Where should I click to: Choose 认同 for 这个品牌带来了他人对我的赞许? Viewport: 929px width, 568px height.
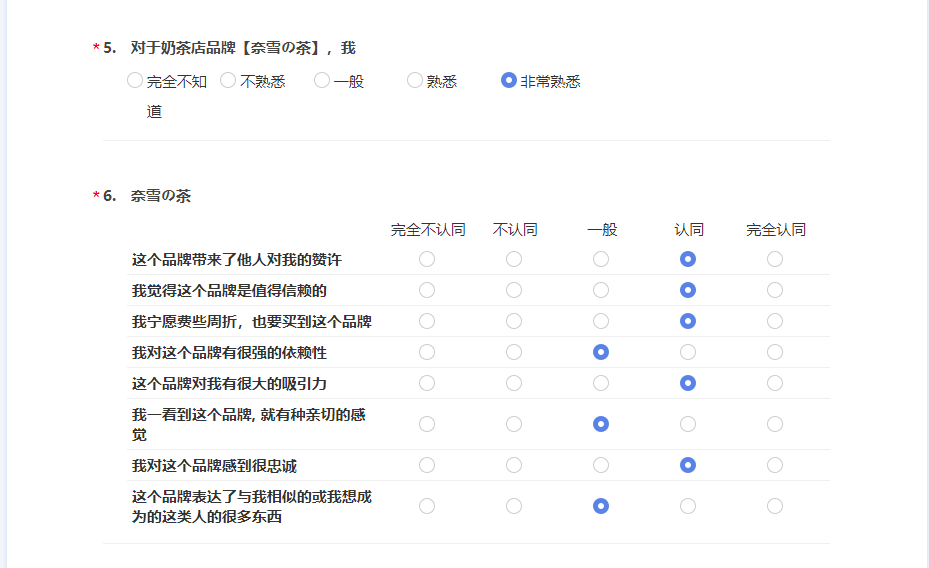(688, 259)
